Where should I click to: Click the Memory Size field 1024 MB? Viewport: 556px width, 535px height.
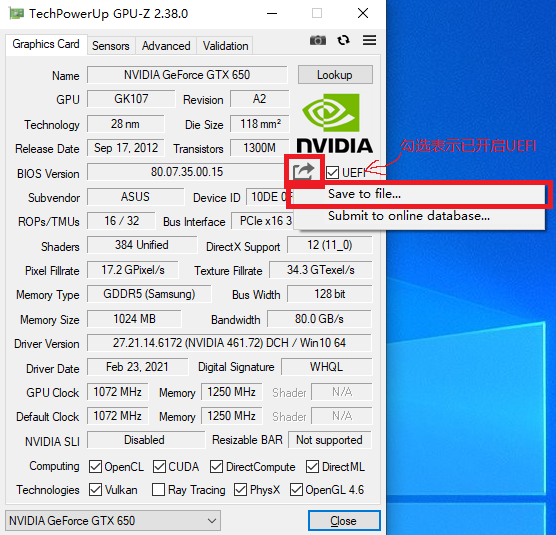[x=134, y=319]
